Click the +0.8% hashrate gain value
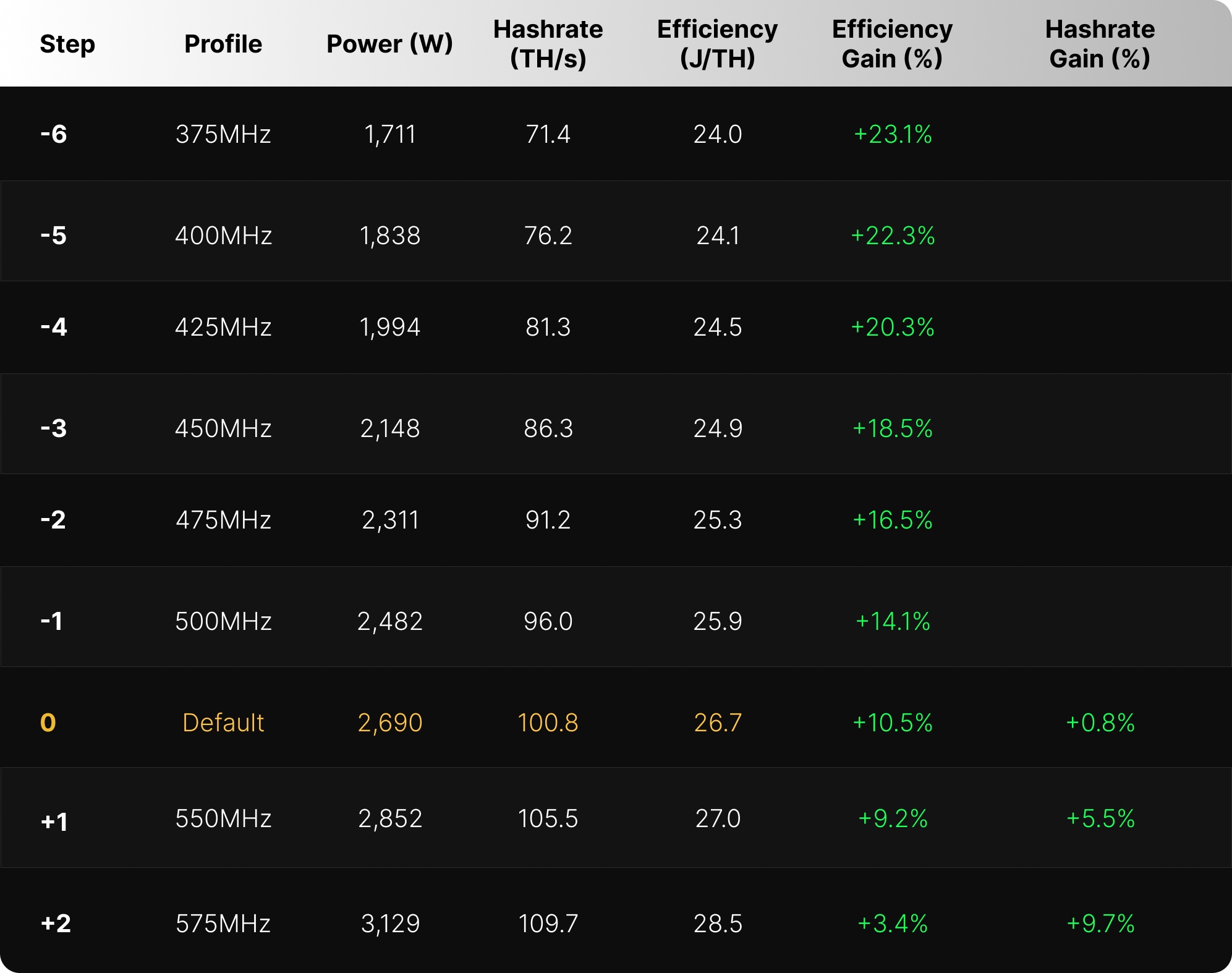Image resolution: width=1232 pixels, height=973 pixels. (x=1100, y=723)
